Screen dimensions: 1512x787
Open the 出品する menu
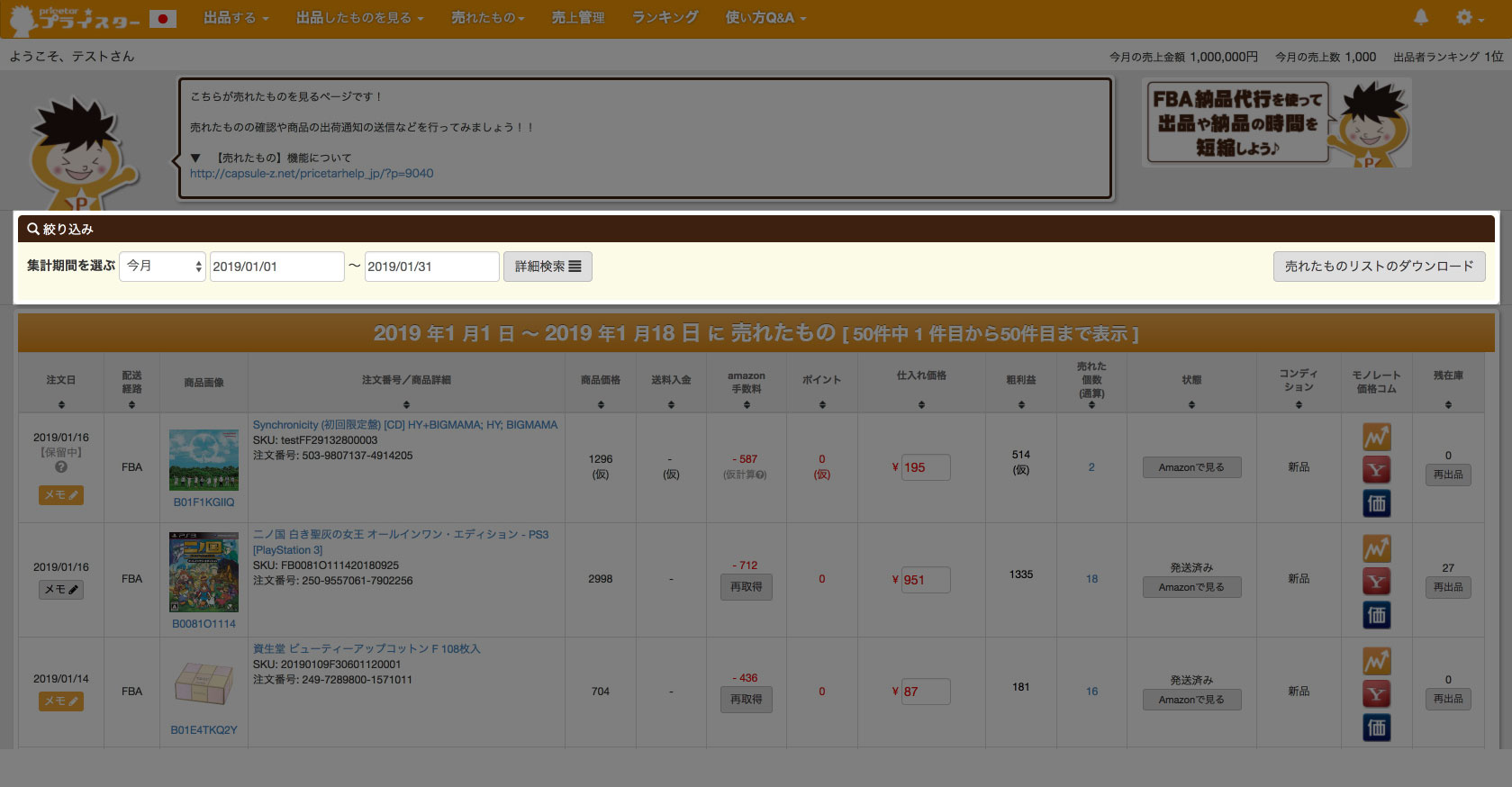tap(236, 17)
